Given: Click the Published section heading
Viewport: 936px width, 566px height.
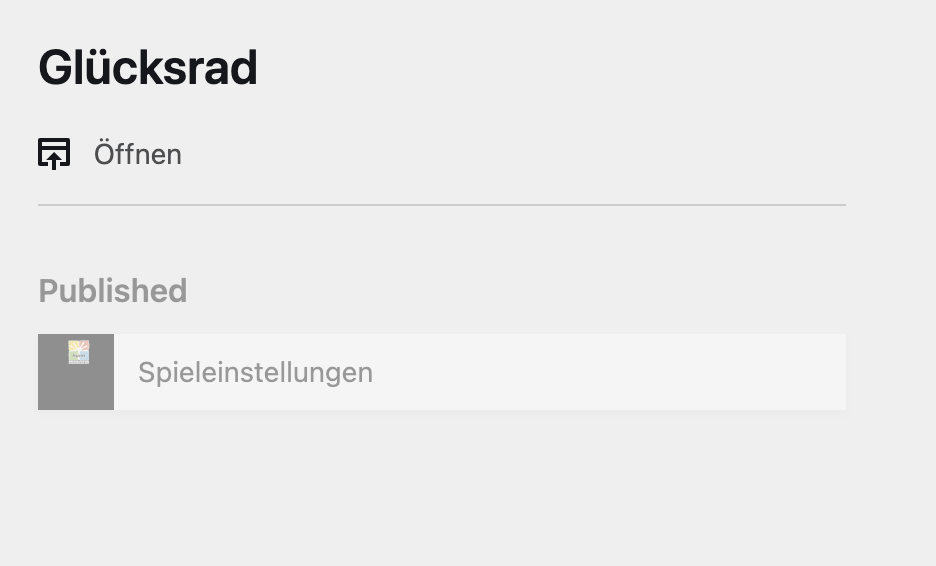Looking at the screenshot, I should click(x=113, y=291).
